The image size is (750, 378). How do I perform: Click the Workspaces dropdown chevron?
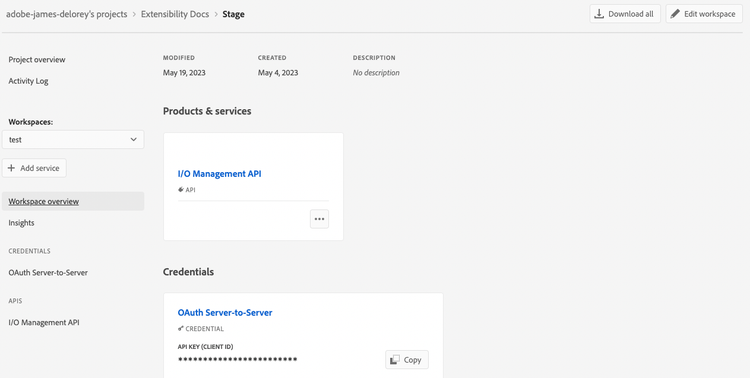(133, 140)
